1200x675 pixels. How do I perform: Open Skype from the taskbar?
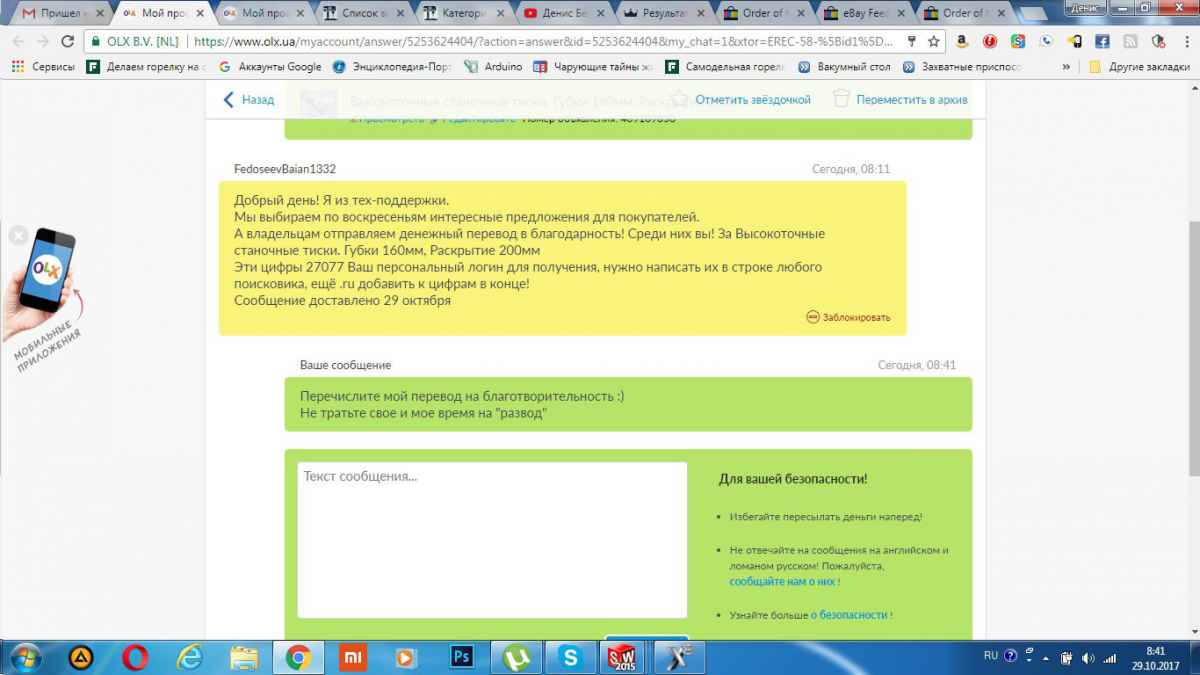[571, 657]
